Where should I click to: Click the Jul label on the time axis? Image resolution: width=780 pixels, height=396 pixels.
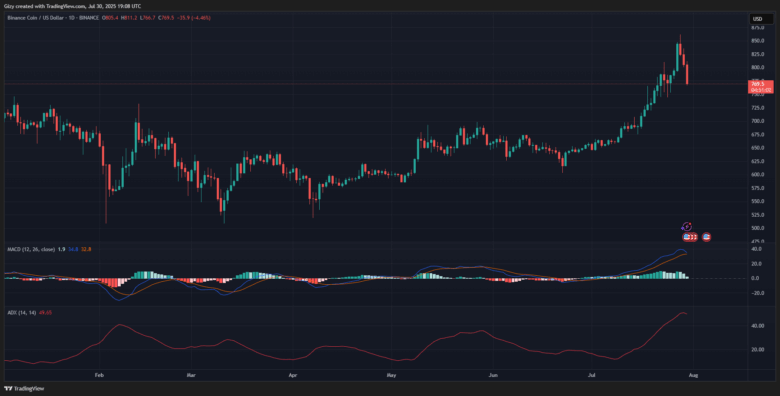(592, 375)
